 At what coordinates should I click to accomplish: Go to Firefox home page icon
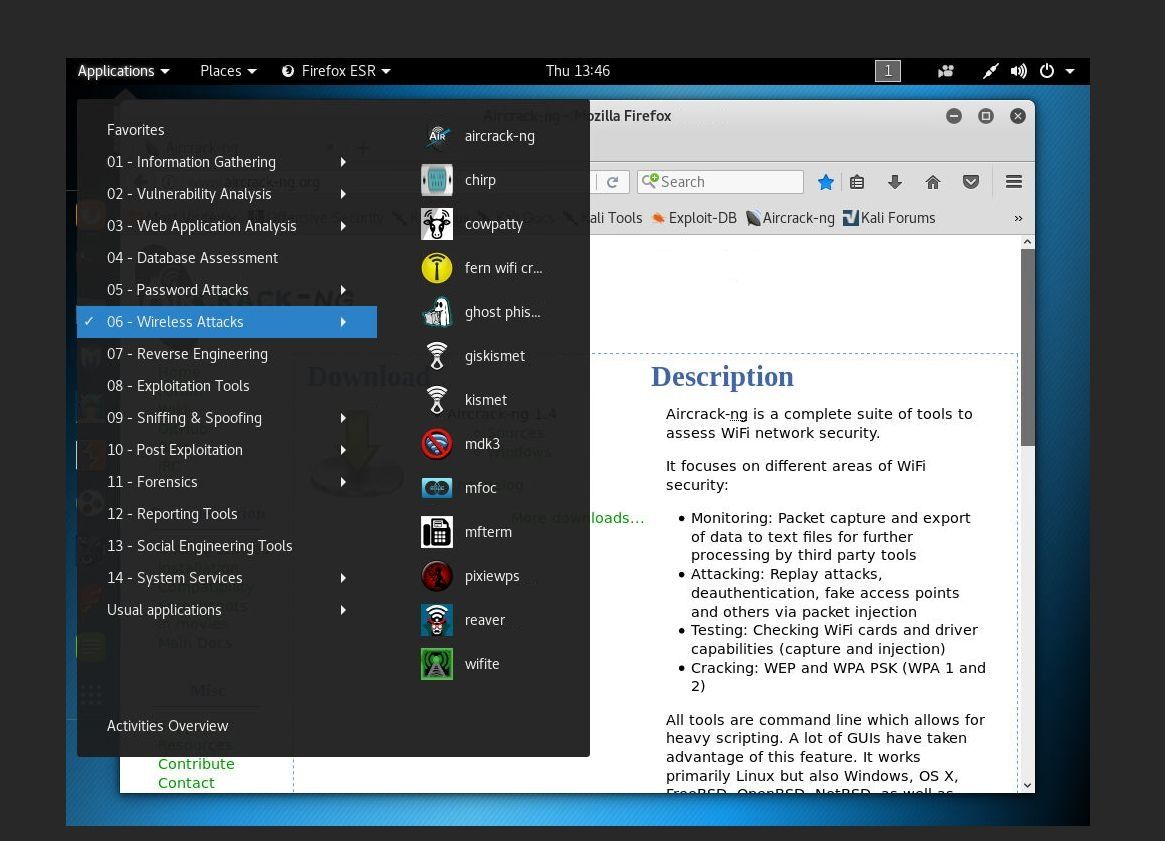coord(933,182)
